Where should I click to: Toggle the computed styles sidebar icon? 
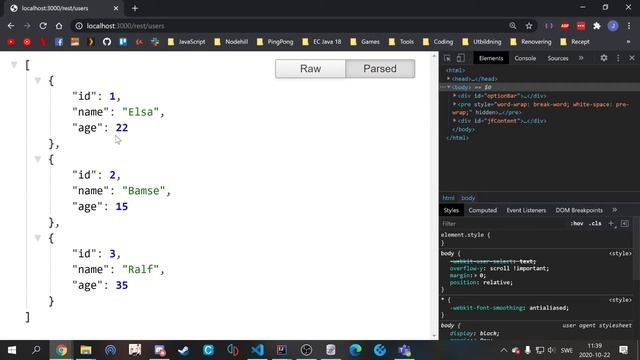624,223
